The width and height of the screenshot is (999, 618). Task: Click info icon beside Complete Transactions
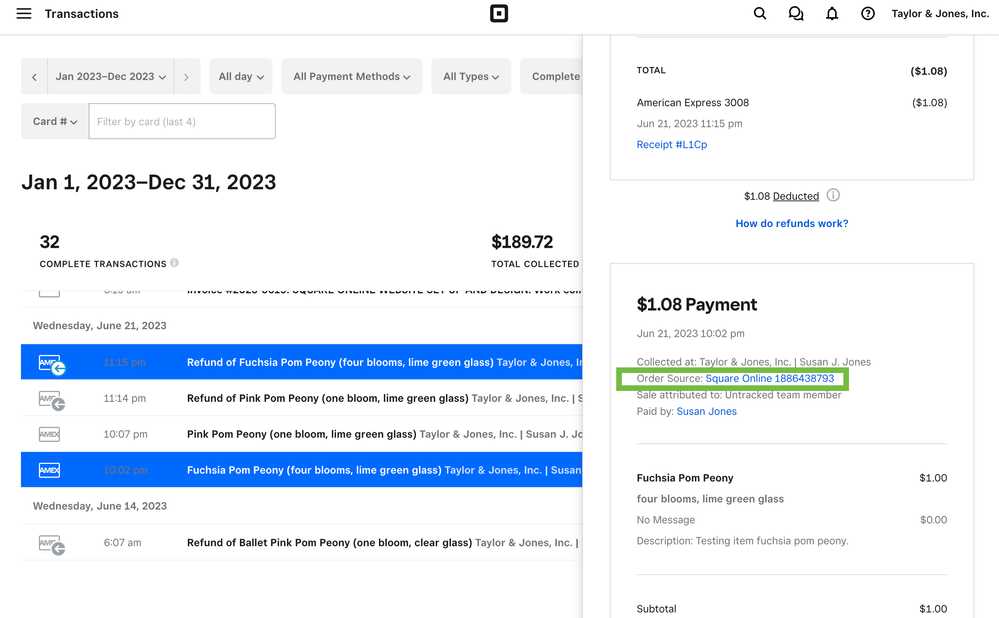point(175,262)
